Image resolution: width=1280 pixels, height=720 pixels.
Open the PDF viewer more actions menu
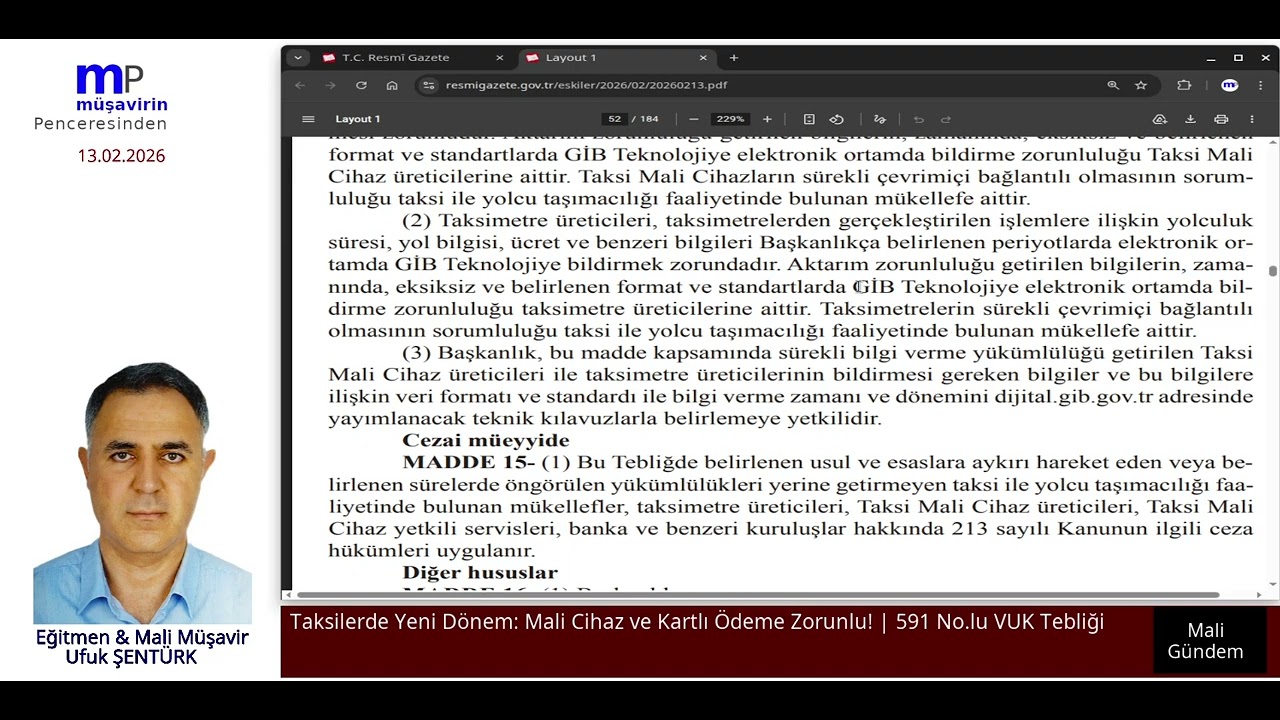[1251, 119]
